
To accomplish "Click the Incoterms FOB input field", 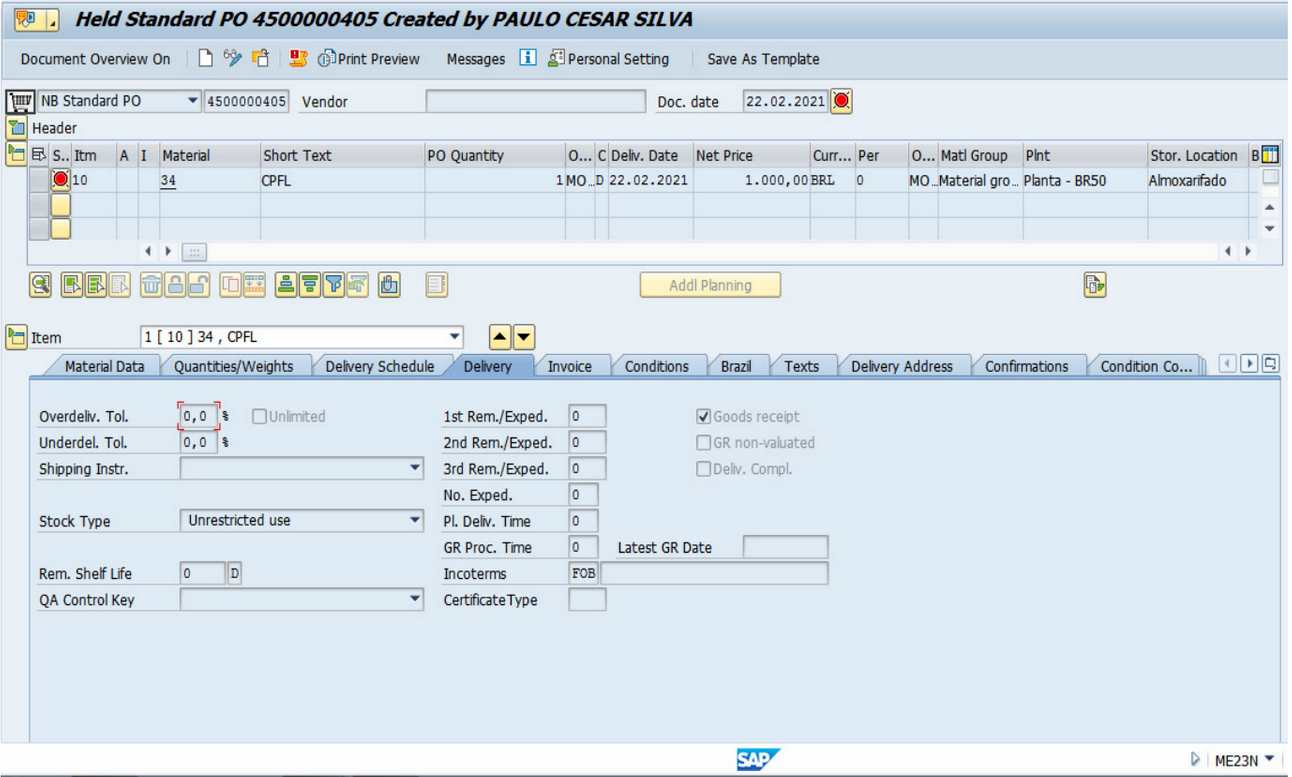I will [584, 574].
